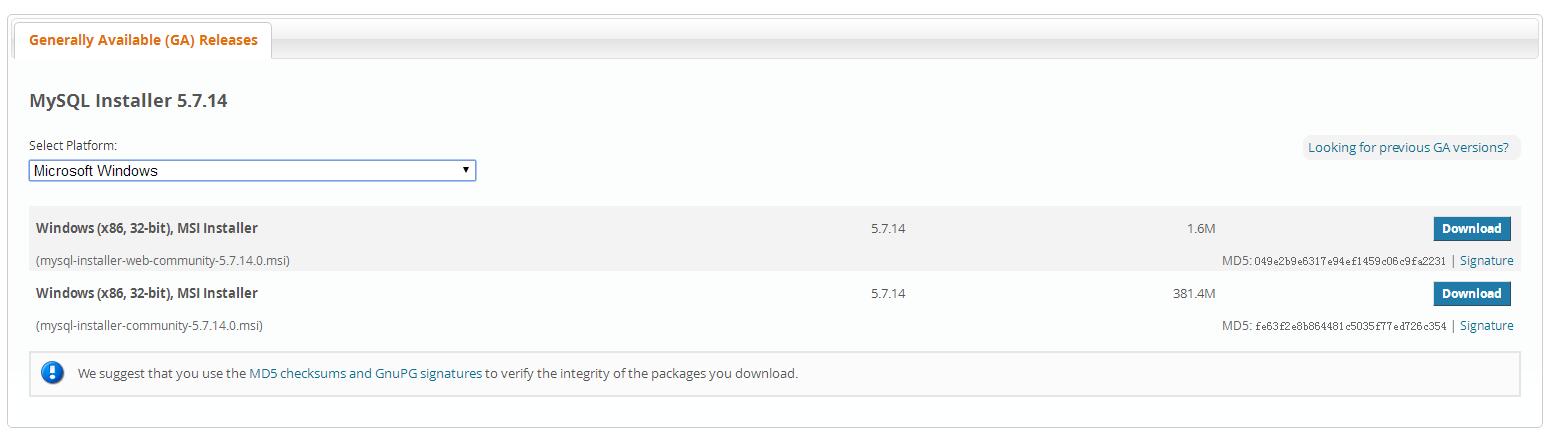Screen dimensions: 1557x440
Task: Download the 1.6M web-community MSI installer
Action: (1471, 229)
